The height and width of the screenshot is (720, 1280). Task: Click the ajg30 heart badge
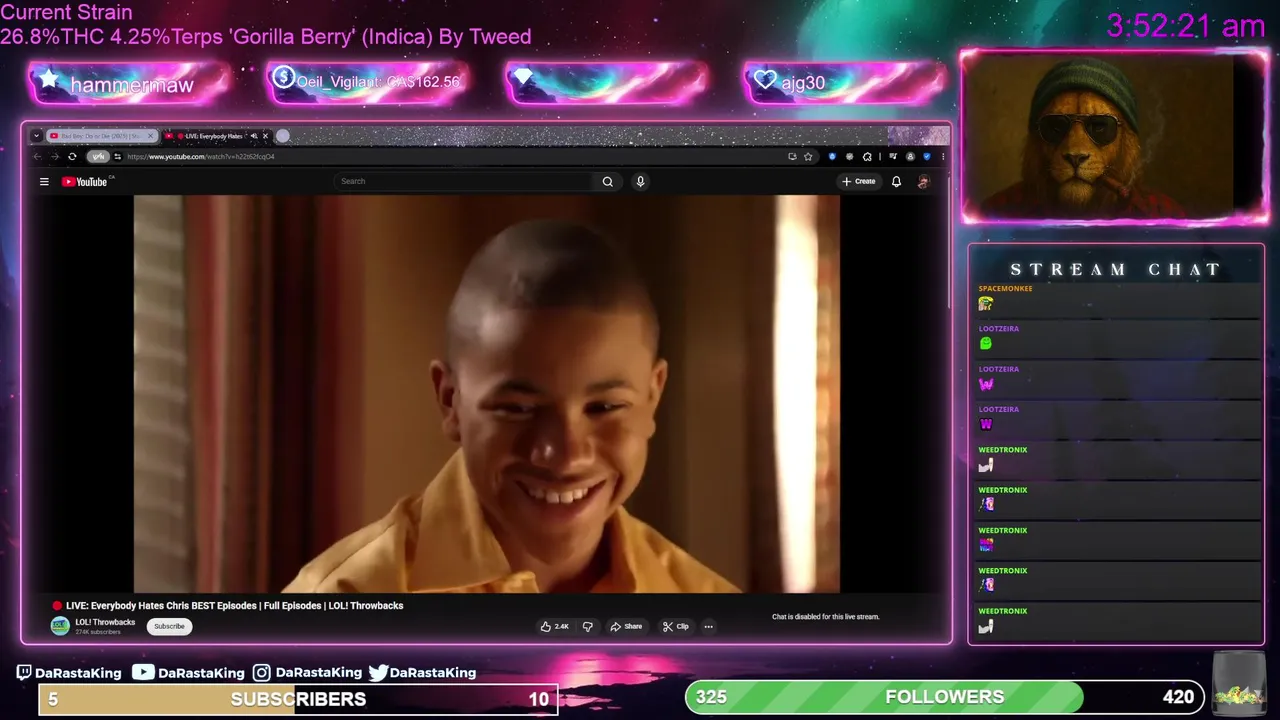(x=843, y=83)
